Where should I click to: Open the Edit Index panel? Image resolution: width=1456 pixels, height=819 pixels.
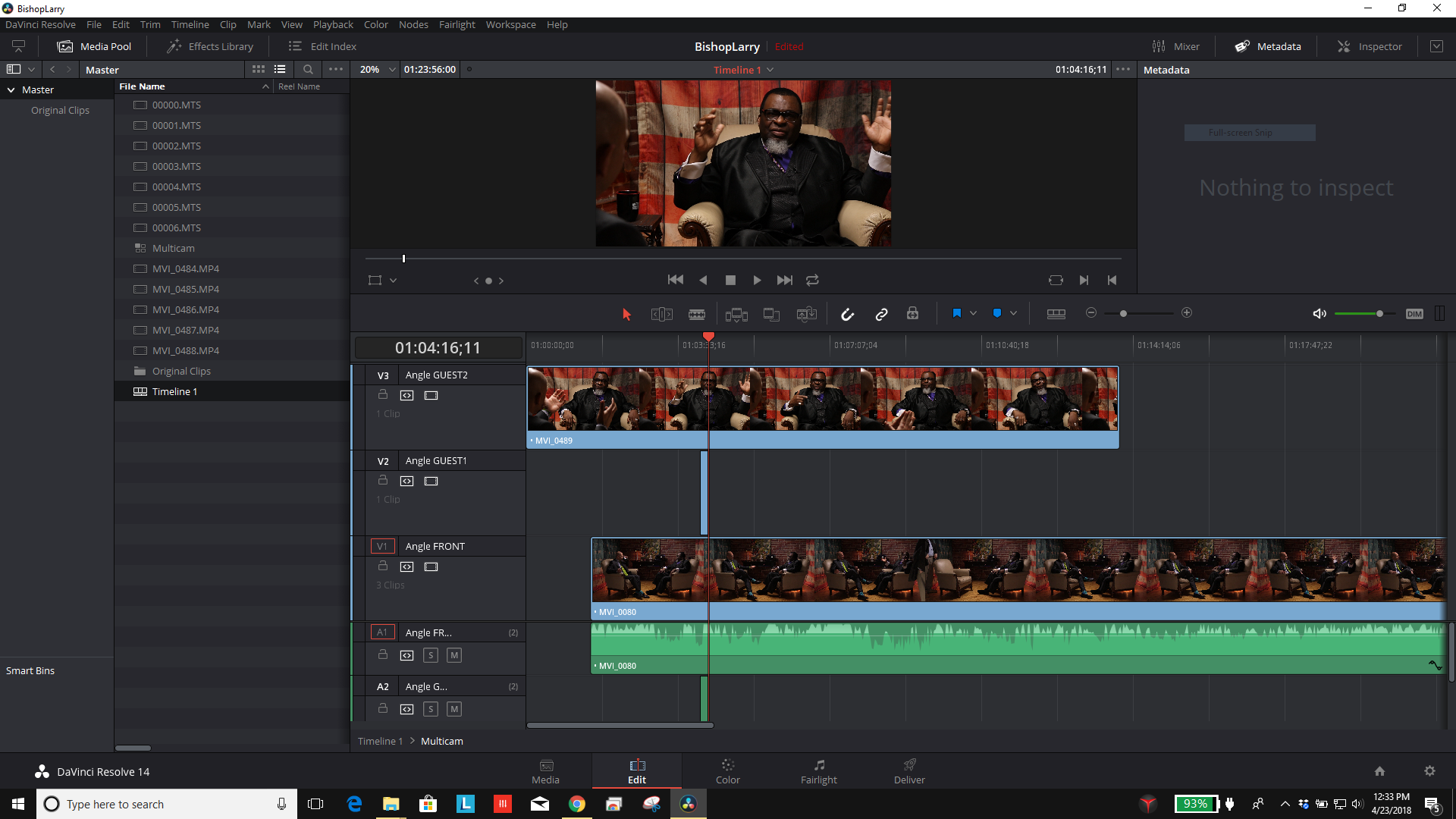322,46
